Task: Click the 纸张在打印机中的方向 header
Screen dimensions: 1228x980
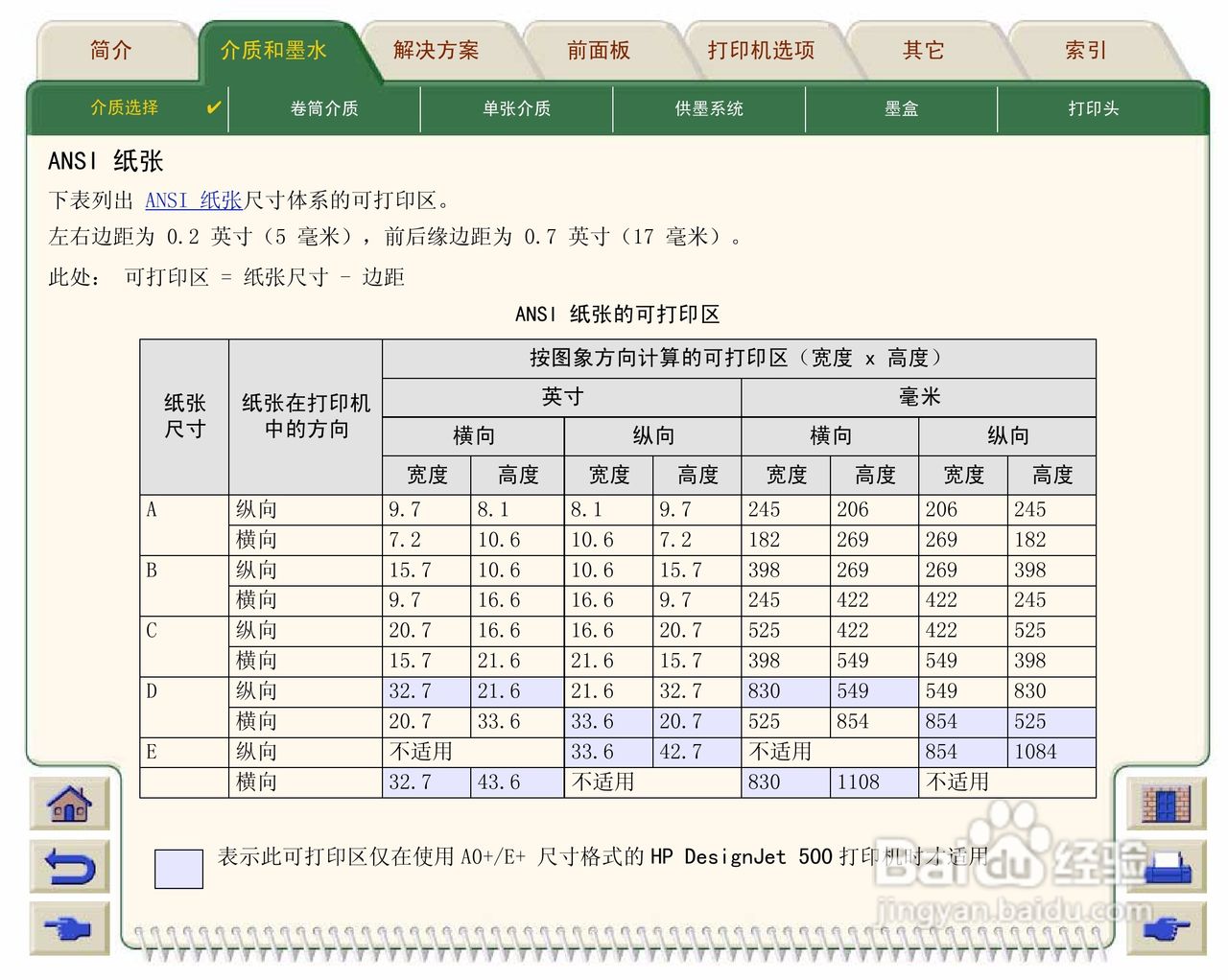Action: [306, 416]
